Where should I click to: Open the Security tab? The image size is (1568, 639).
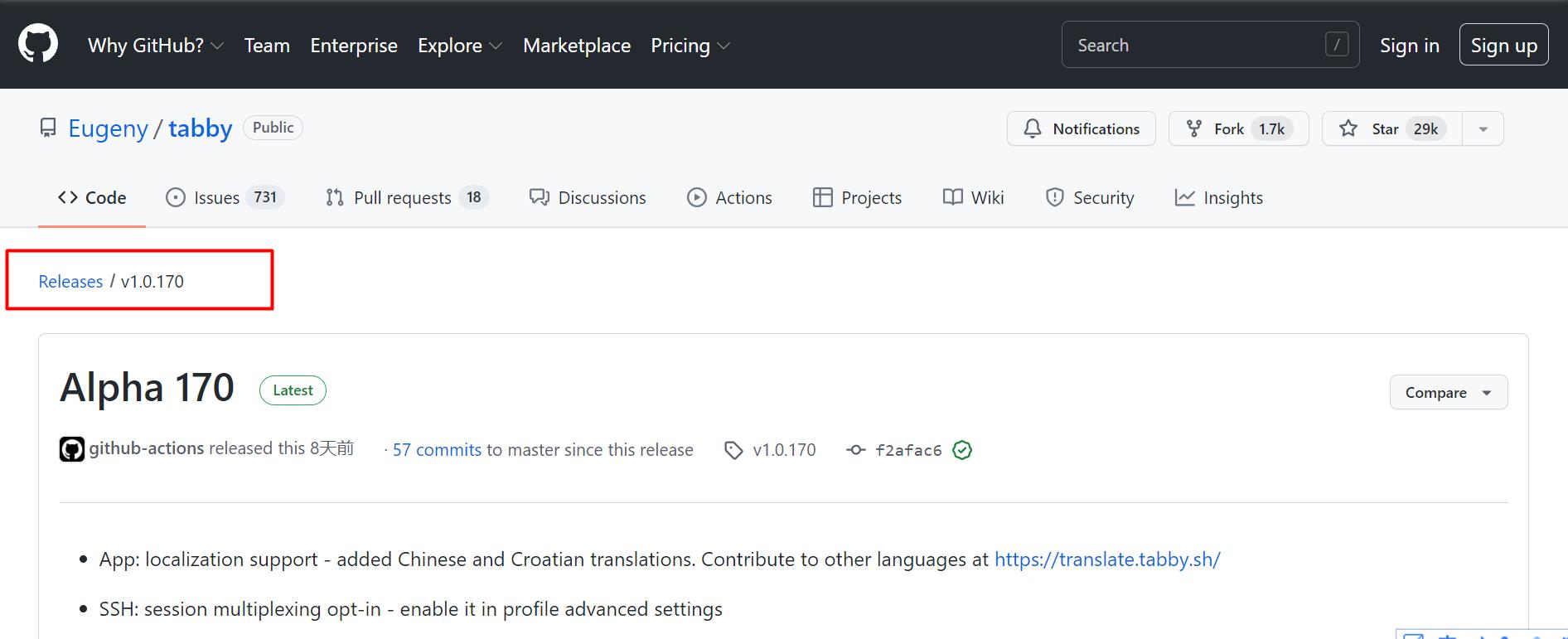(x=1090, y=198)
